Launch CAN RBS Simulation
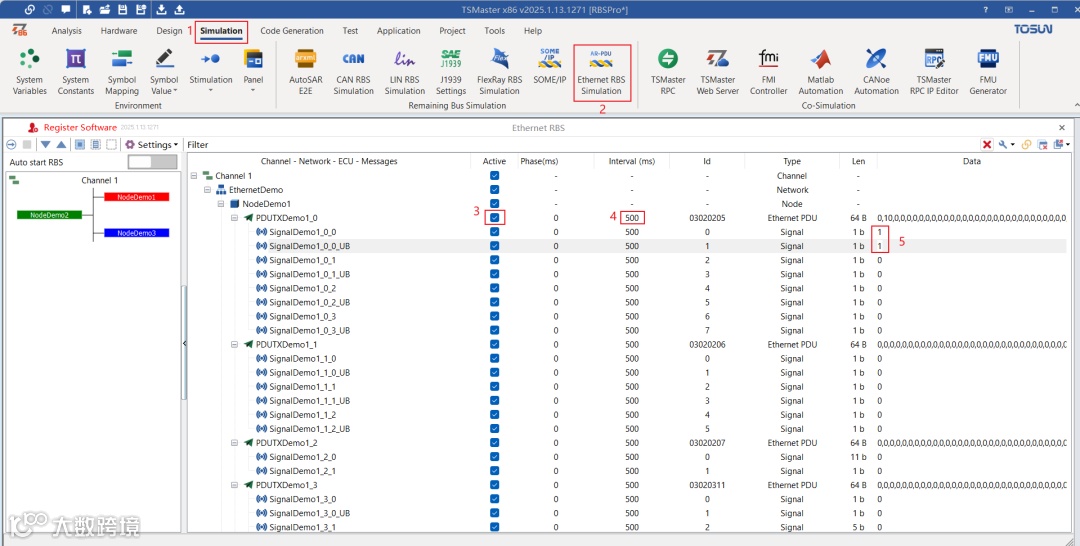The height and width of the screenshot is (546, 1080). click(353, 72)
